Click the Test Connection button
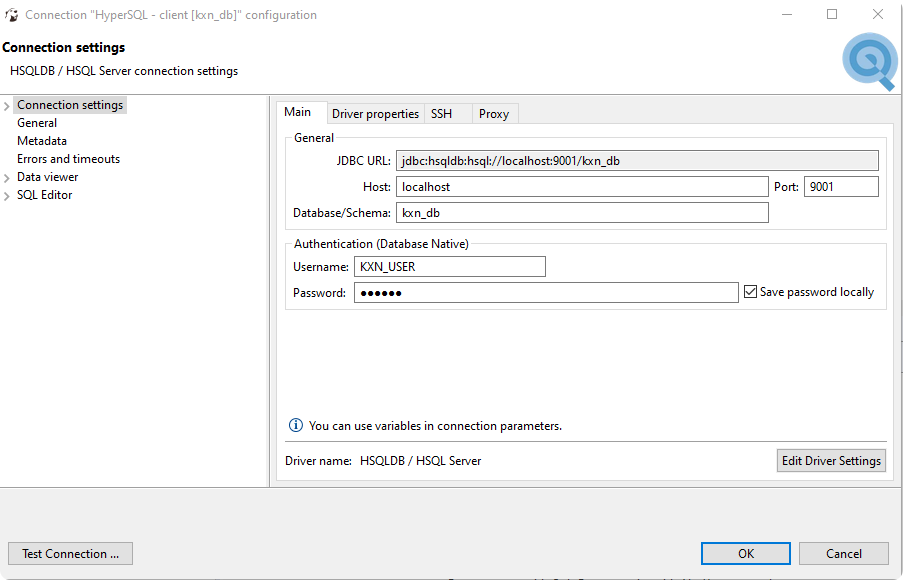The height and width of the screenshot is (580, 903). pos(70,554)
